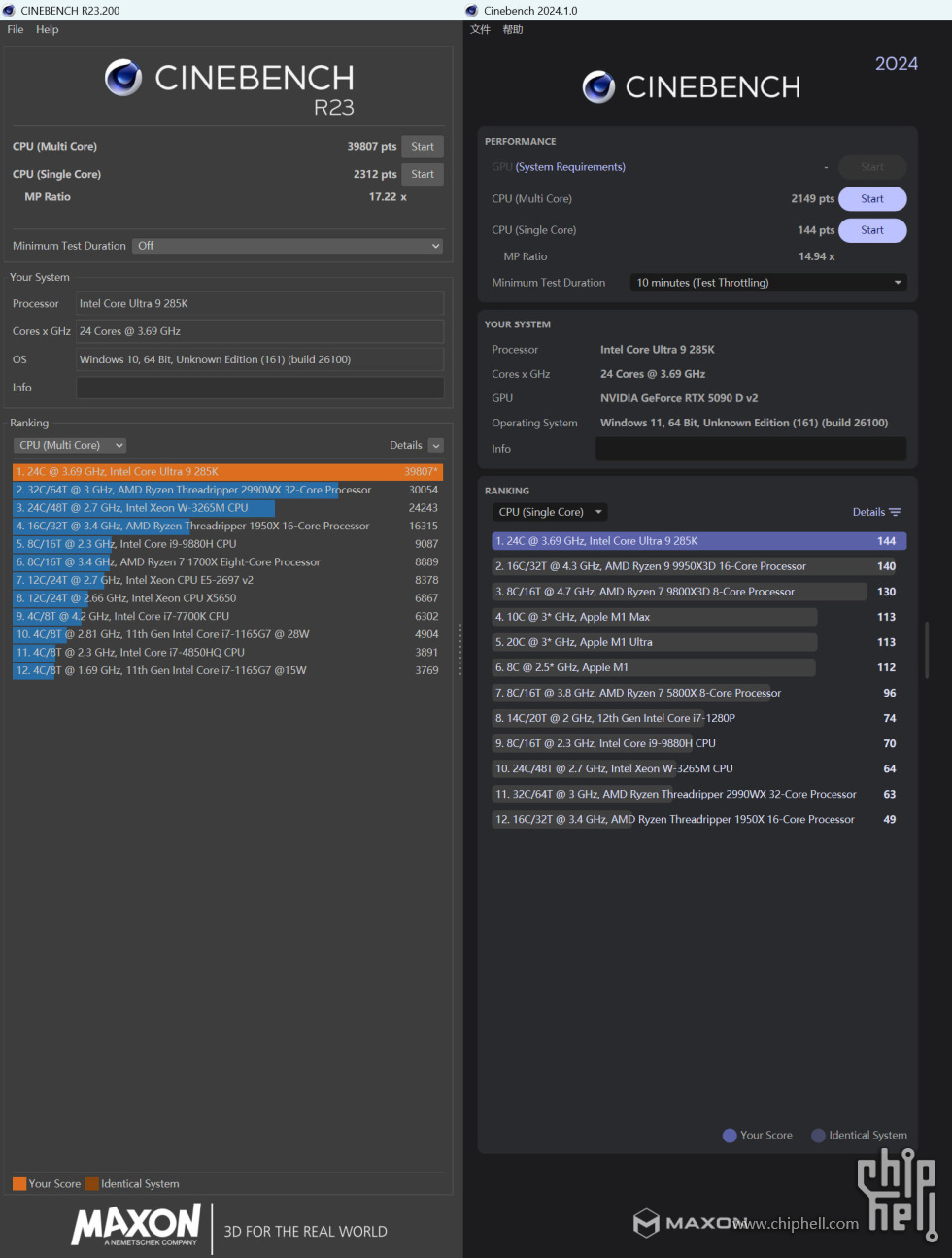Image resolution: width=952 pixels, height=1258 pixels.
Task: Open the CPU (Single Core) ranking dropdown
Action: [550, 512]
